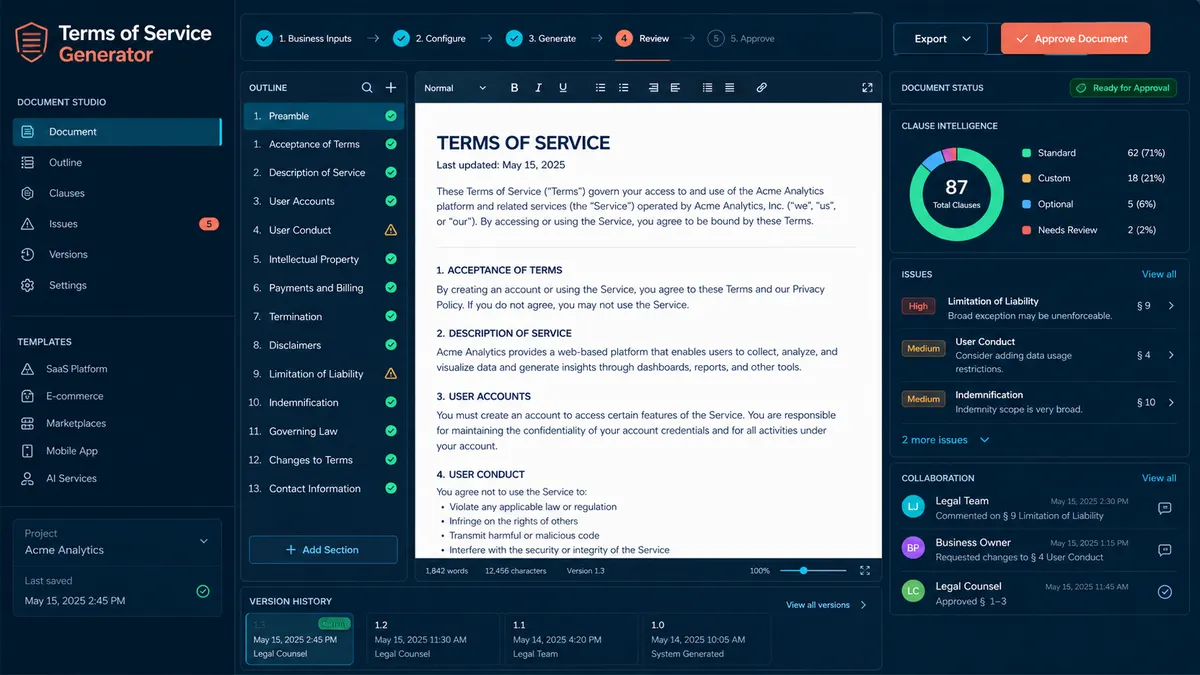
Task: Expand 2 more issues
Action: (946, 440)
